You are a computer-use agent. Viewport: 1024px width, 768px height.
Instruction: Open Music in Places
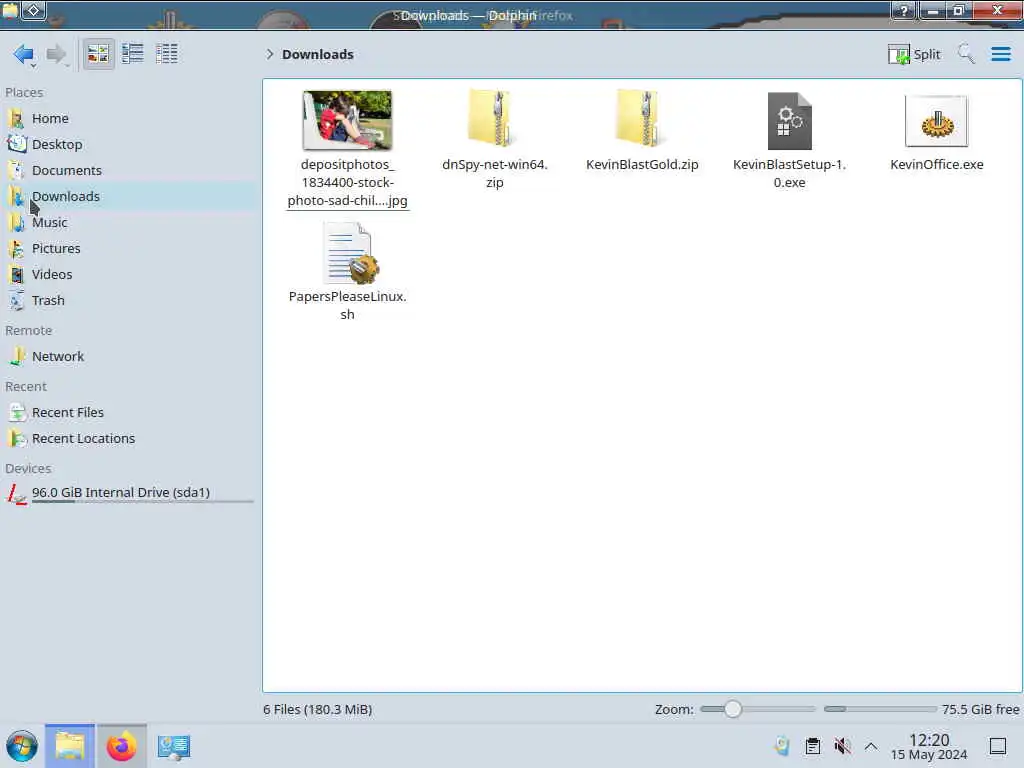[128, 223]
